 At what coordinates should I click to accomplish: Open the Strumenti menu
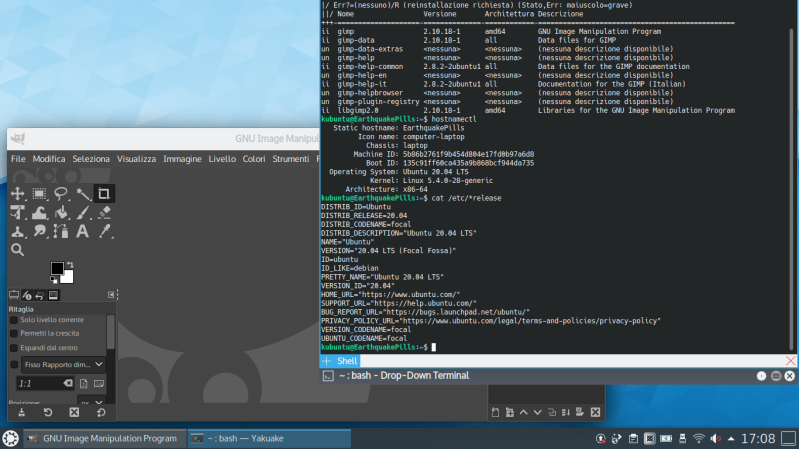pyautogui.click(x=290, y=159)
